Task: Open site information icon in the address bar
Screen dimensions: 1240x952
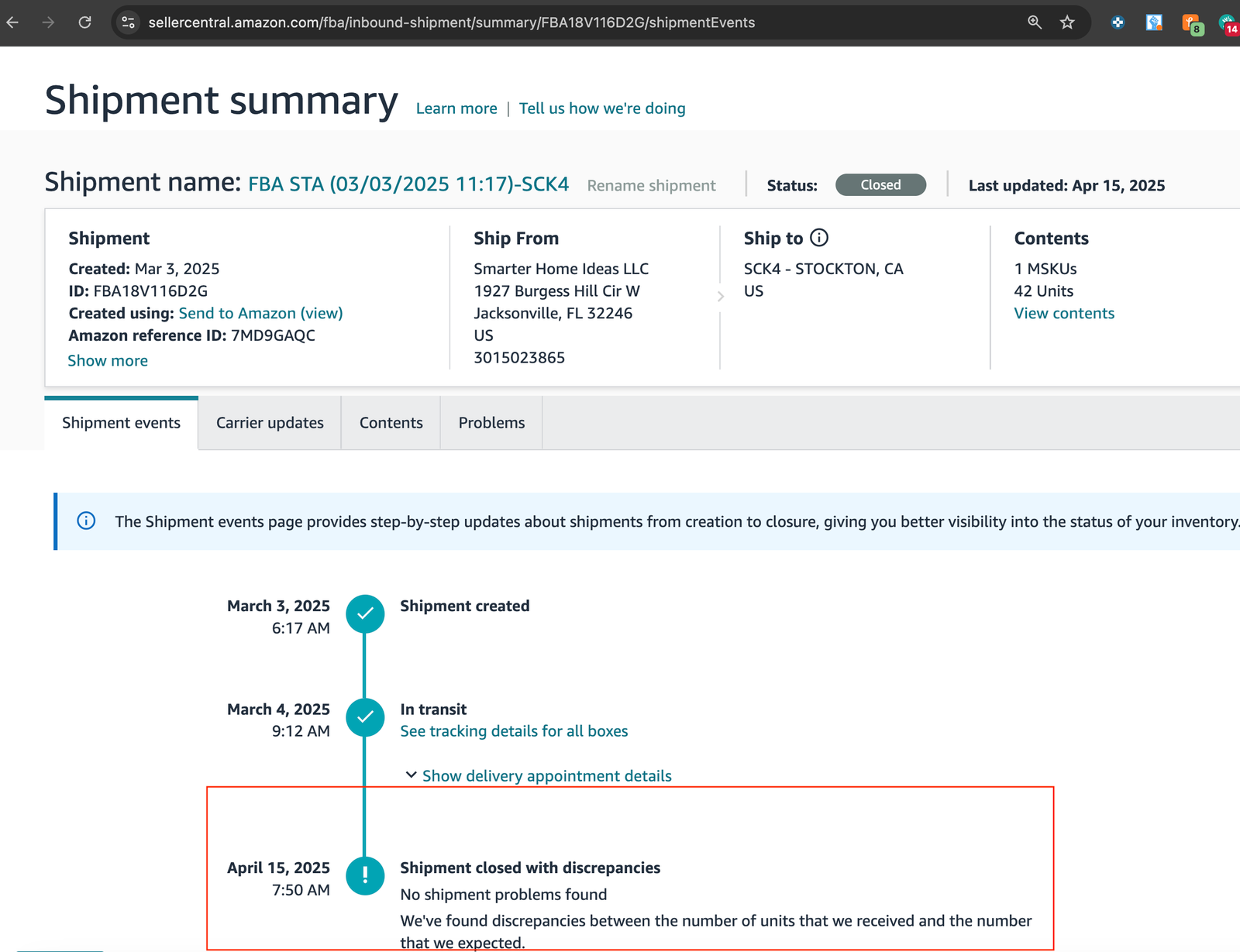Action: pyautogui.click(x=129, y=22)
